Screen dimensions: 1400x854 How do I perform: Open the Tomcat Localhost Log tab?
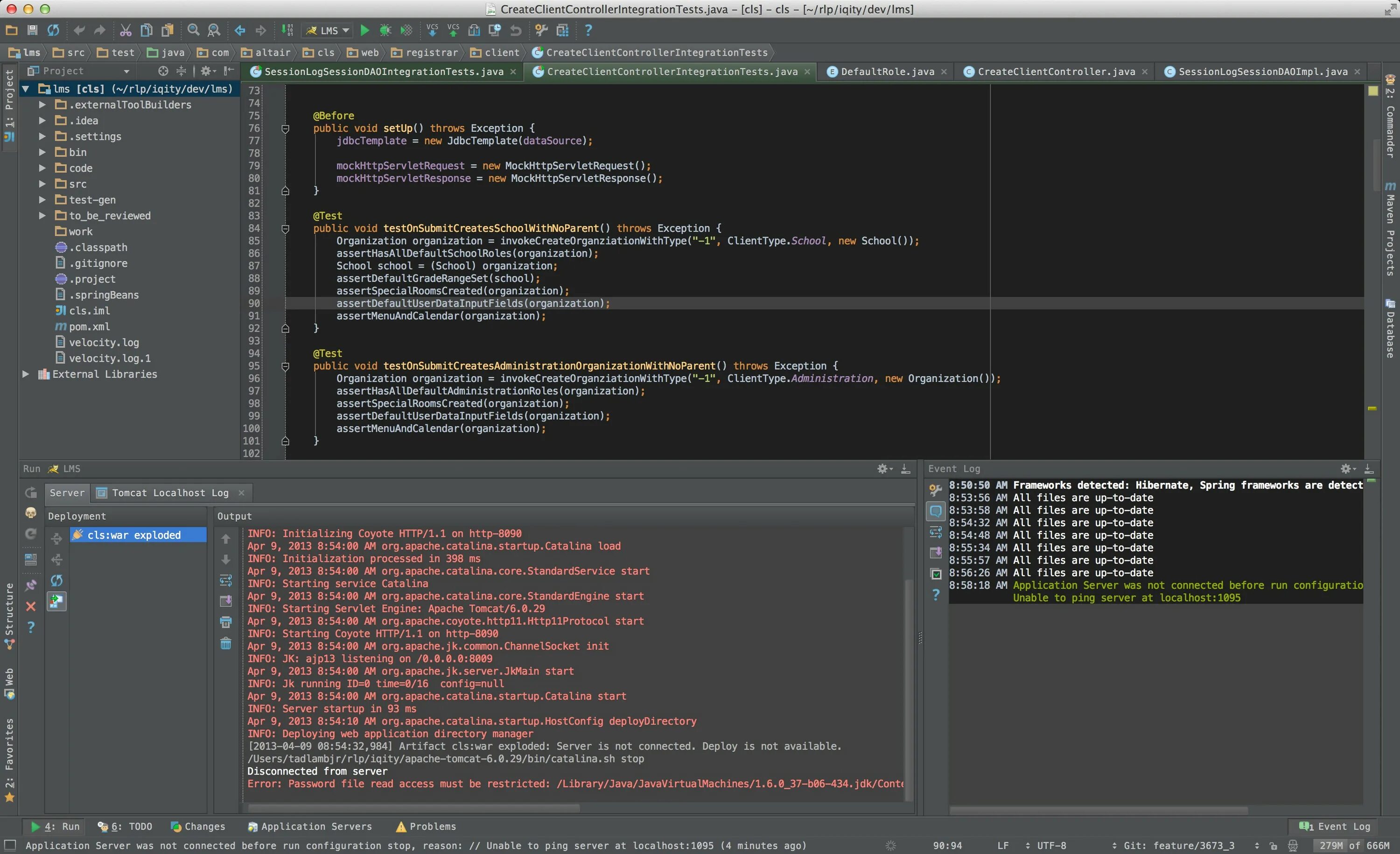(170, 493)
